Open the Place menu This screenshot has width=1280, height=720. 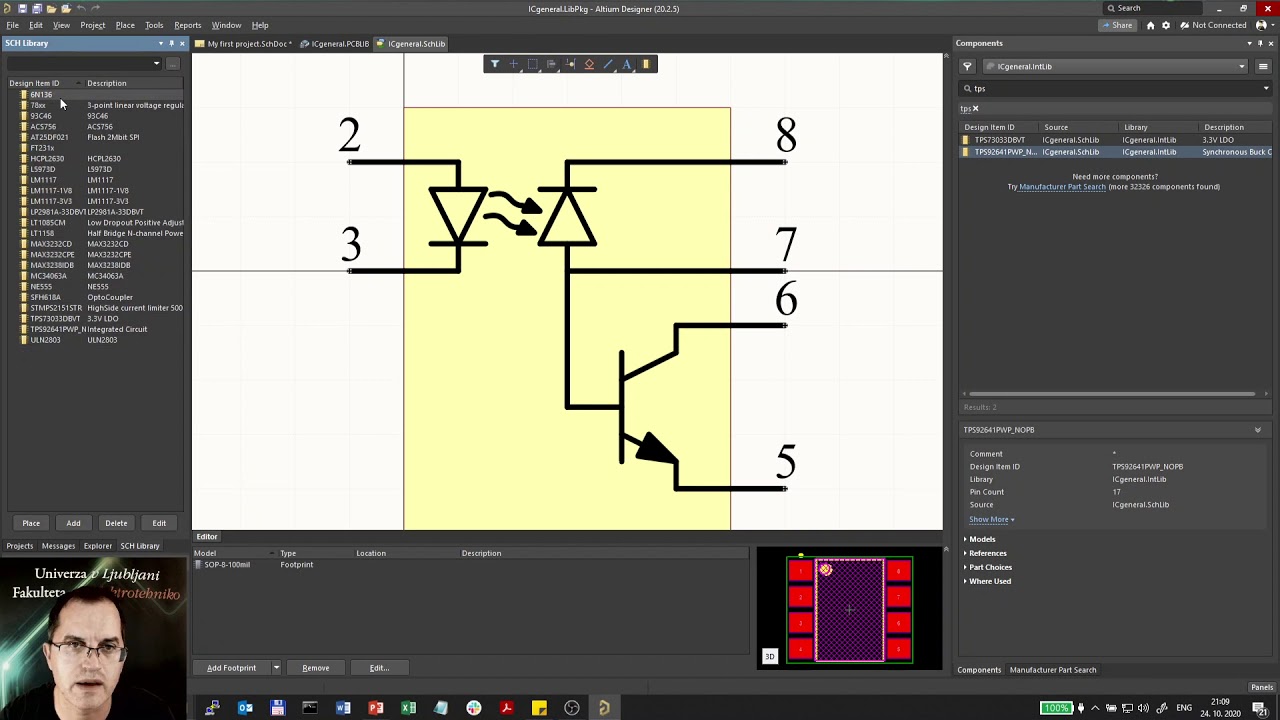pyautogui.click(x=125, y=25)
